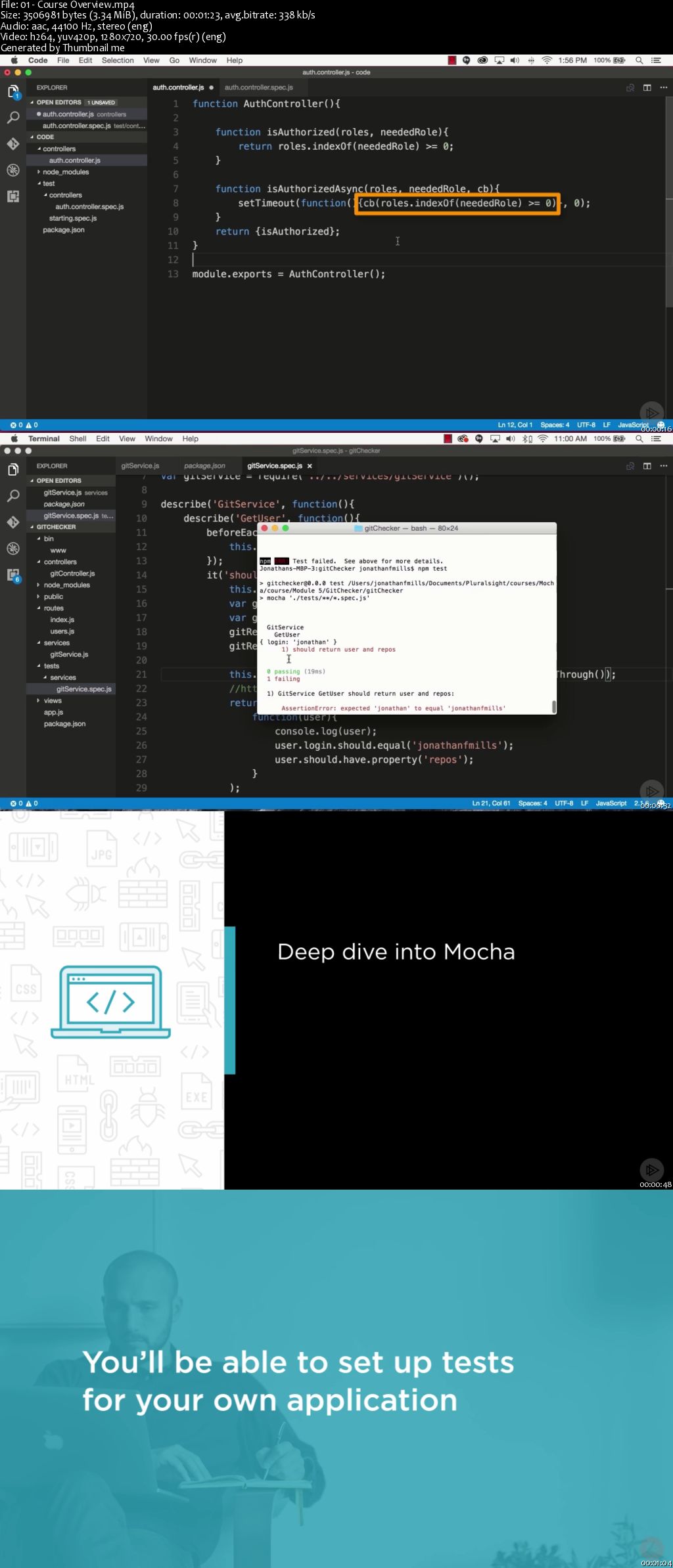This screenshot has height=1568, width=673.
Task: Click errors and warnings count in gitChecker status bar
Action: pyautogui.click(x=24, y=803)
